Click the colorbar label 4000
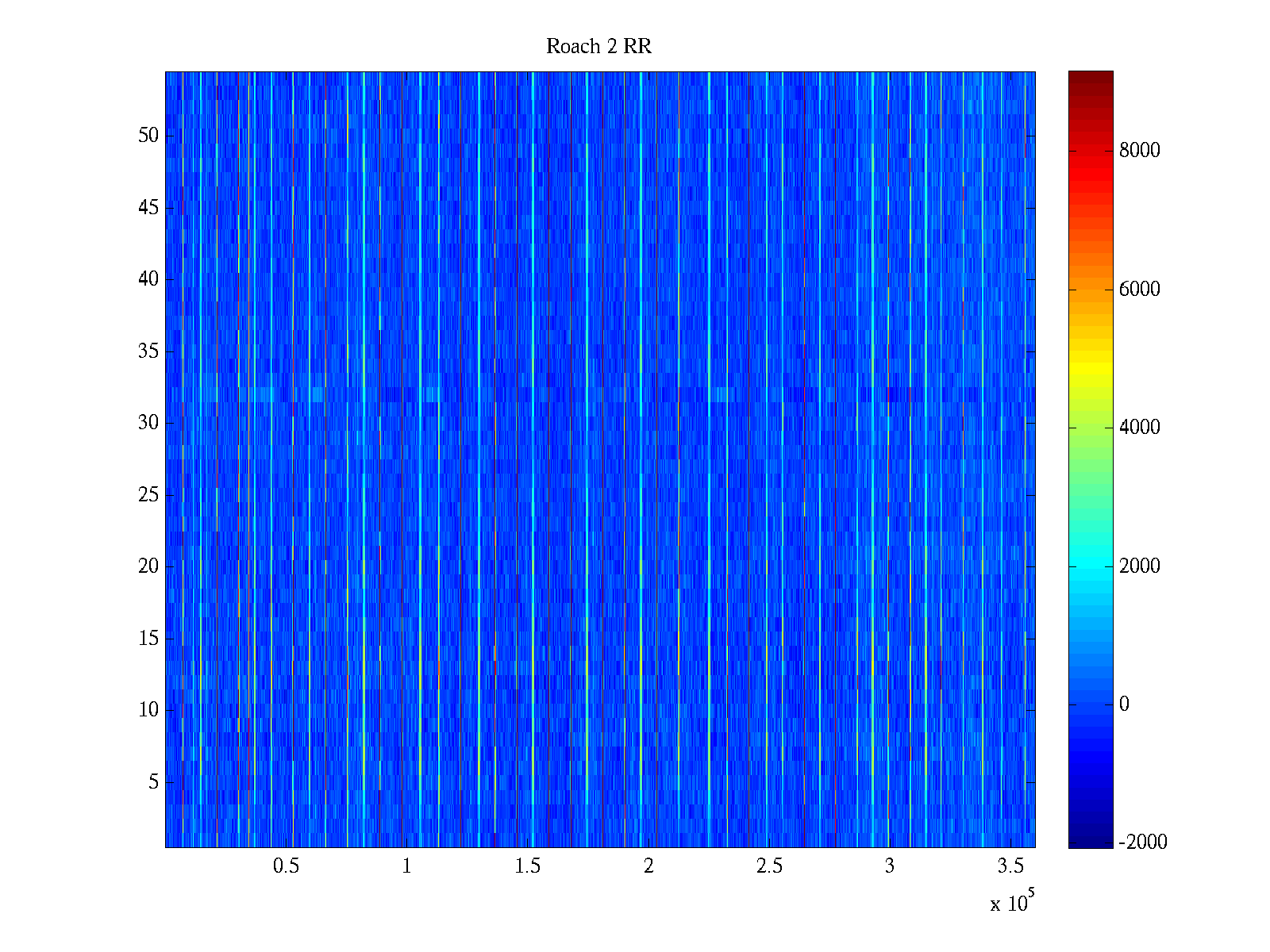The height and width of the screenshot is (952, 1270). click(x=1139, y=428)
